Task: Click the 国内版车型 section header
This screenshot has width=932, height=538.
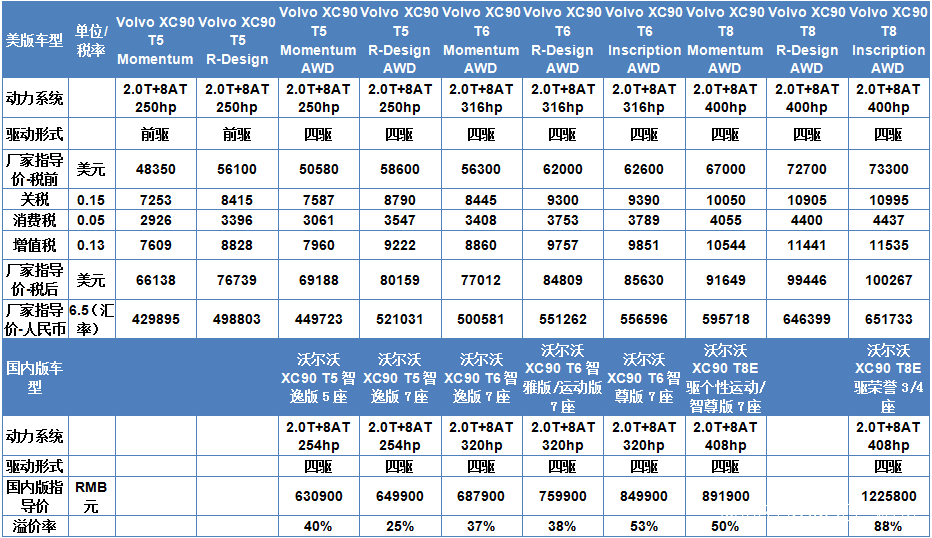Action: point(34,377)
